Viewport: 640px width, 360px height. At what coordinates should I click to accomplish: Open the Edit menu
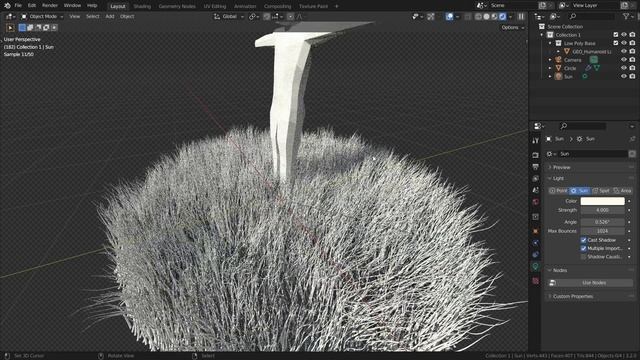(x=32, y=6)
